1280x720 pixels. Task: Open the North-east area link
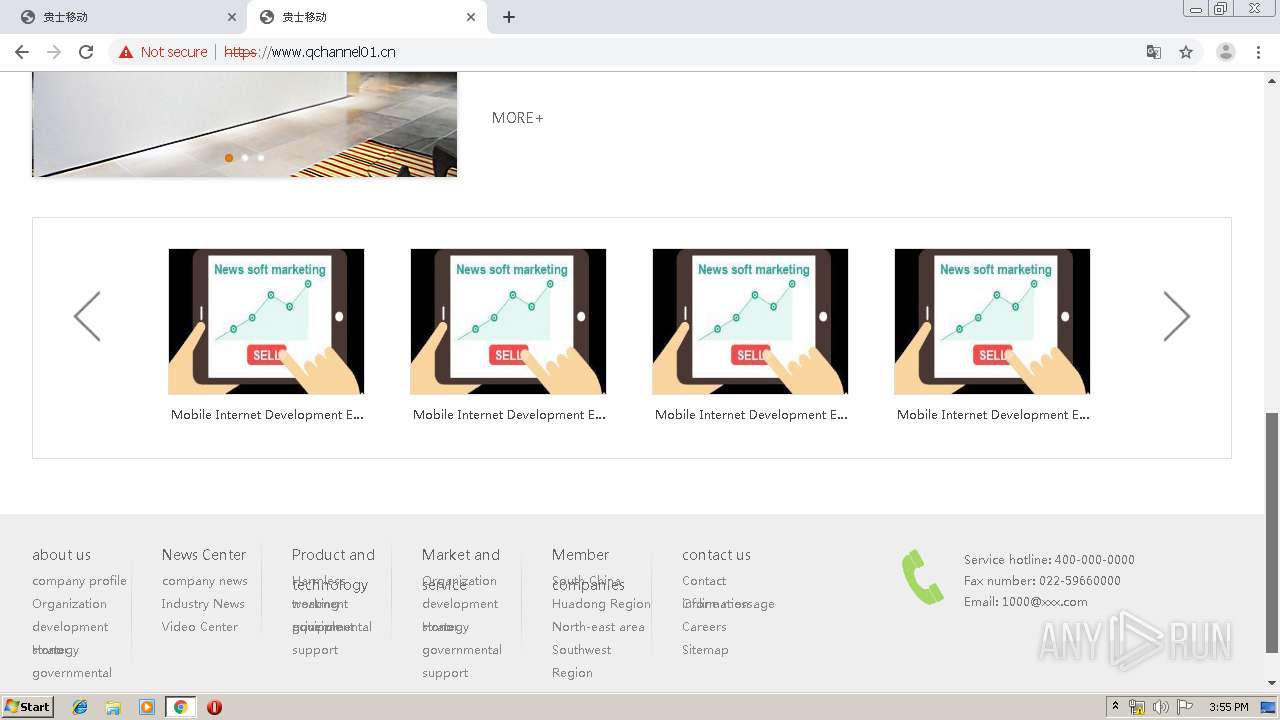pyautogui.click(x=598, y=627)
